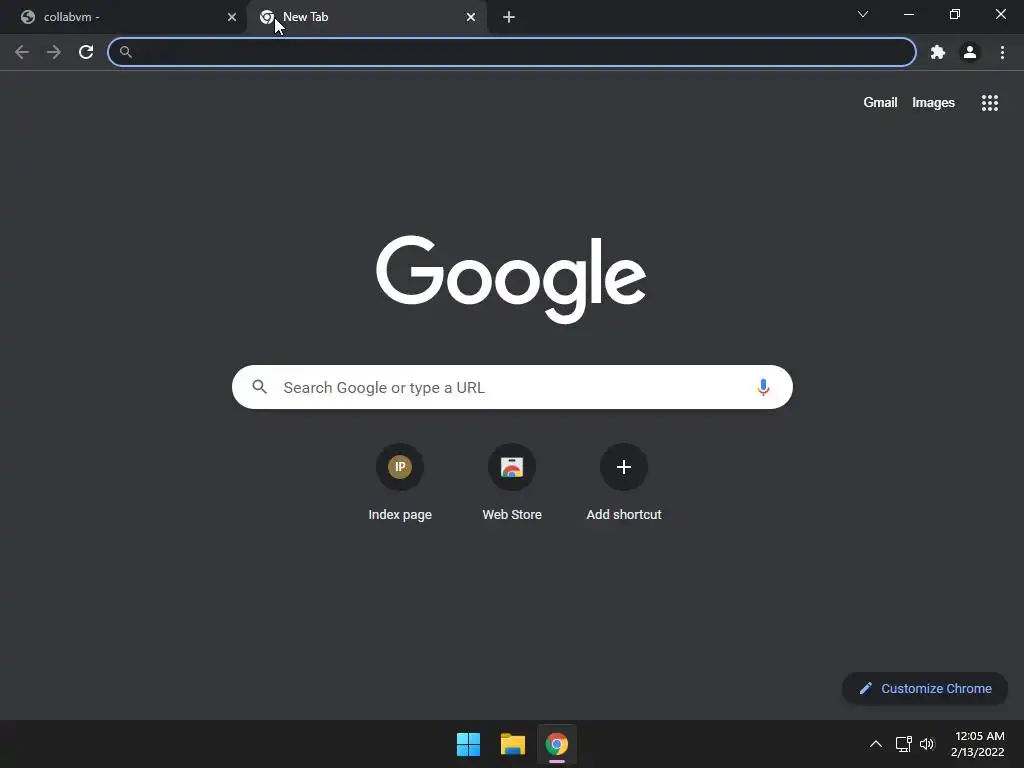Focus the Chrome address bar

512,52
